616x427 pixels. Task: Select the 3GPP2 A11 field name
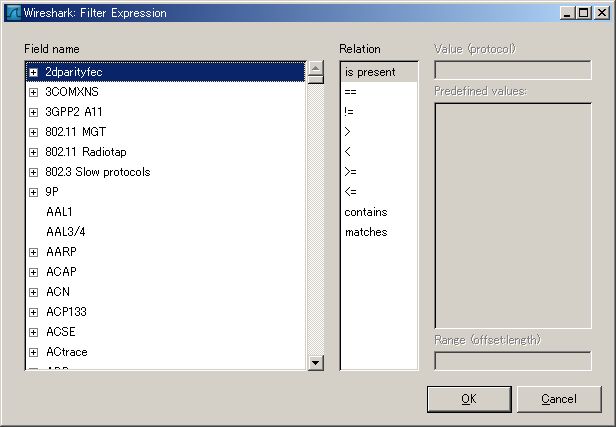pos(74,112)
